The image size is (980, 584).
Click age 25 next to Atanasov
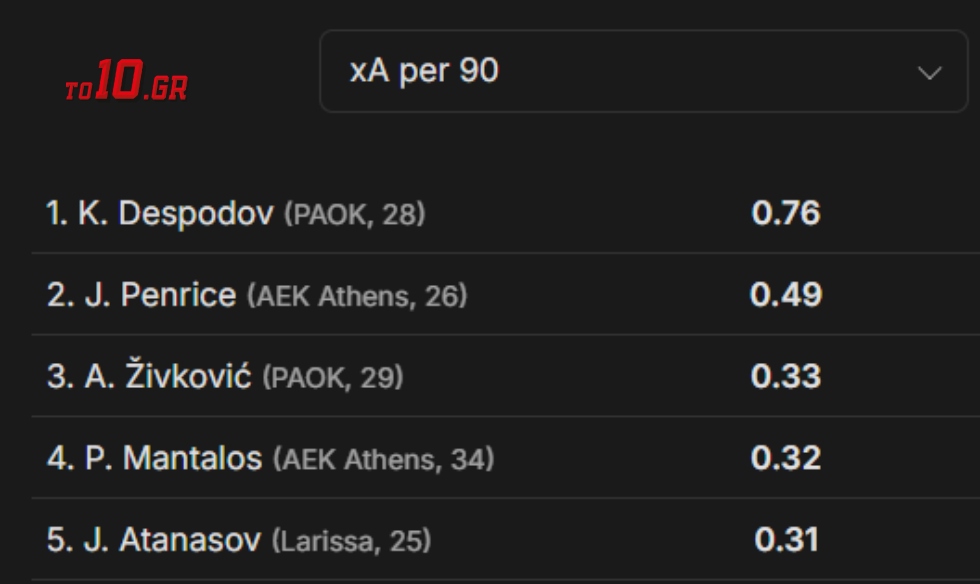pos(403,543)
